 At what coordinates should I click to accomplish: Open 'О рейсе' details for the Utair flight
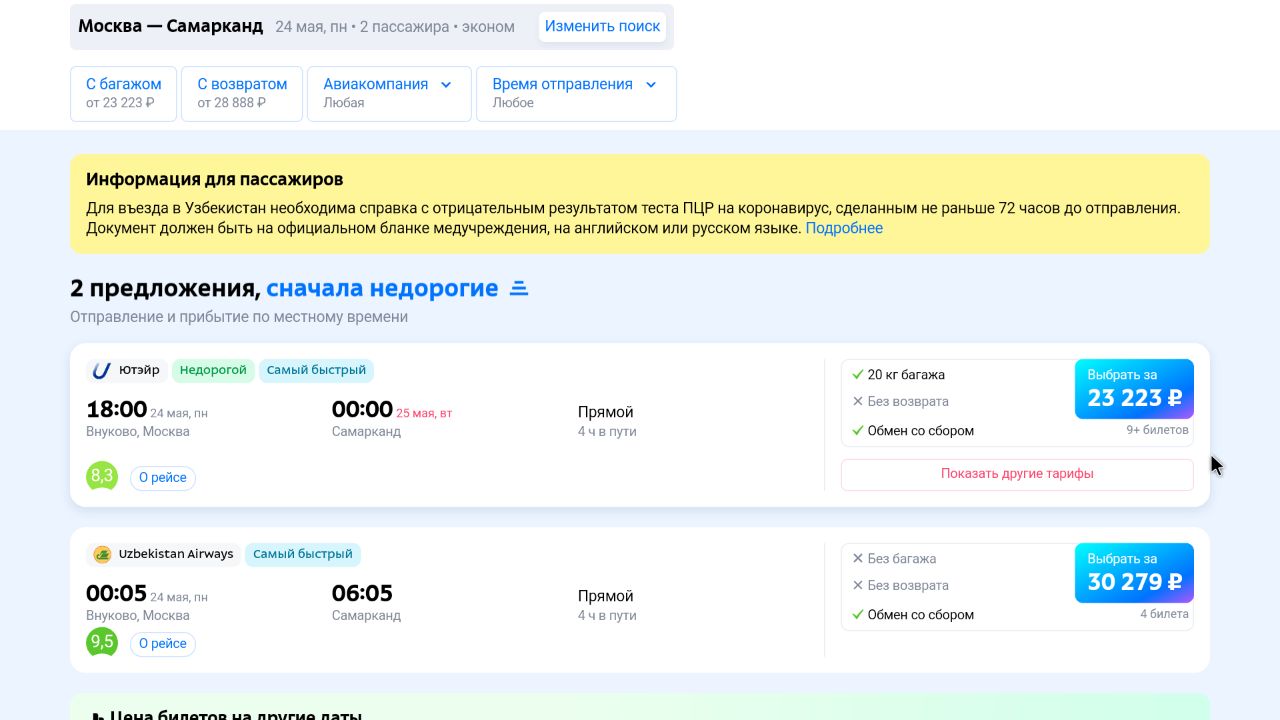pyautogui.click(x=163, y=478)
